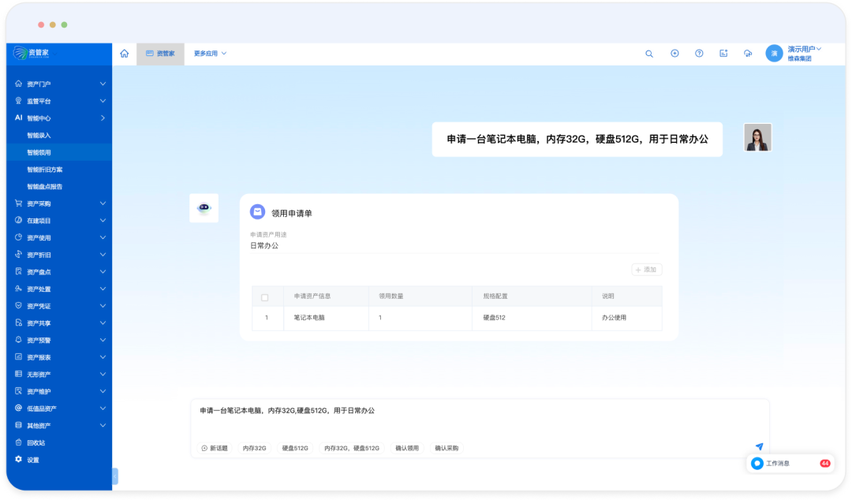Click the circular target icon in header
The height and width of the screenshot is (500, 852).
click(x=674, y=53)
